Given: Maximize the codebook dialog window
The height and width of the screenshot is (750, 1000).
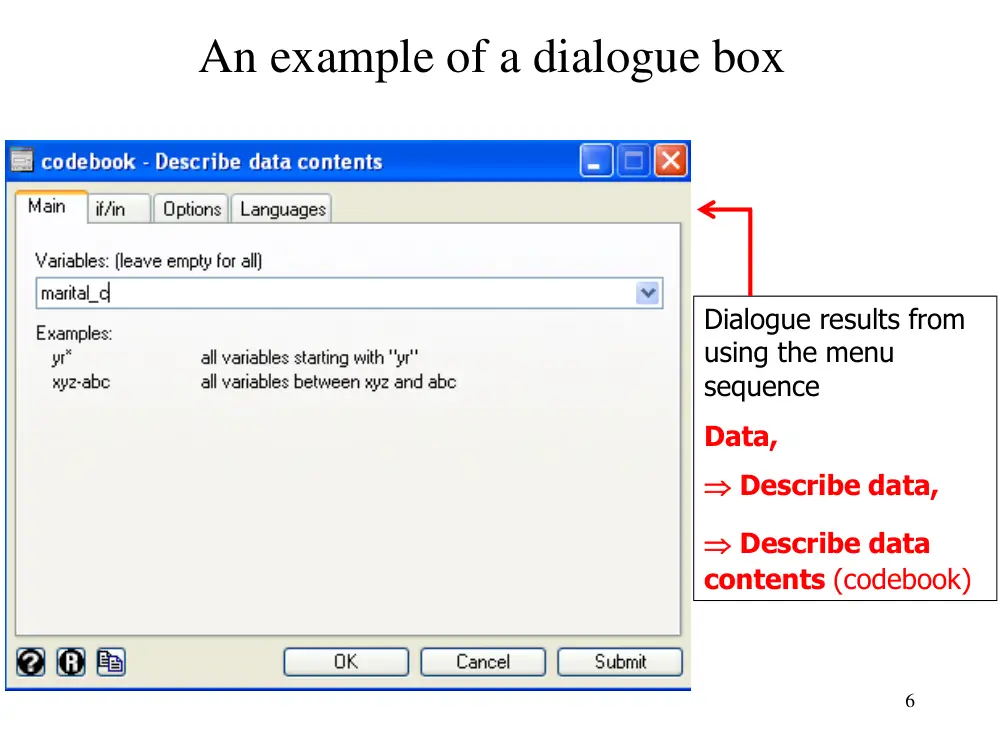Looking at the screenshot, I should point(634,160).
